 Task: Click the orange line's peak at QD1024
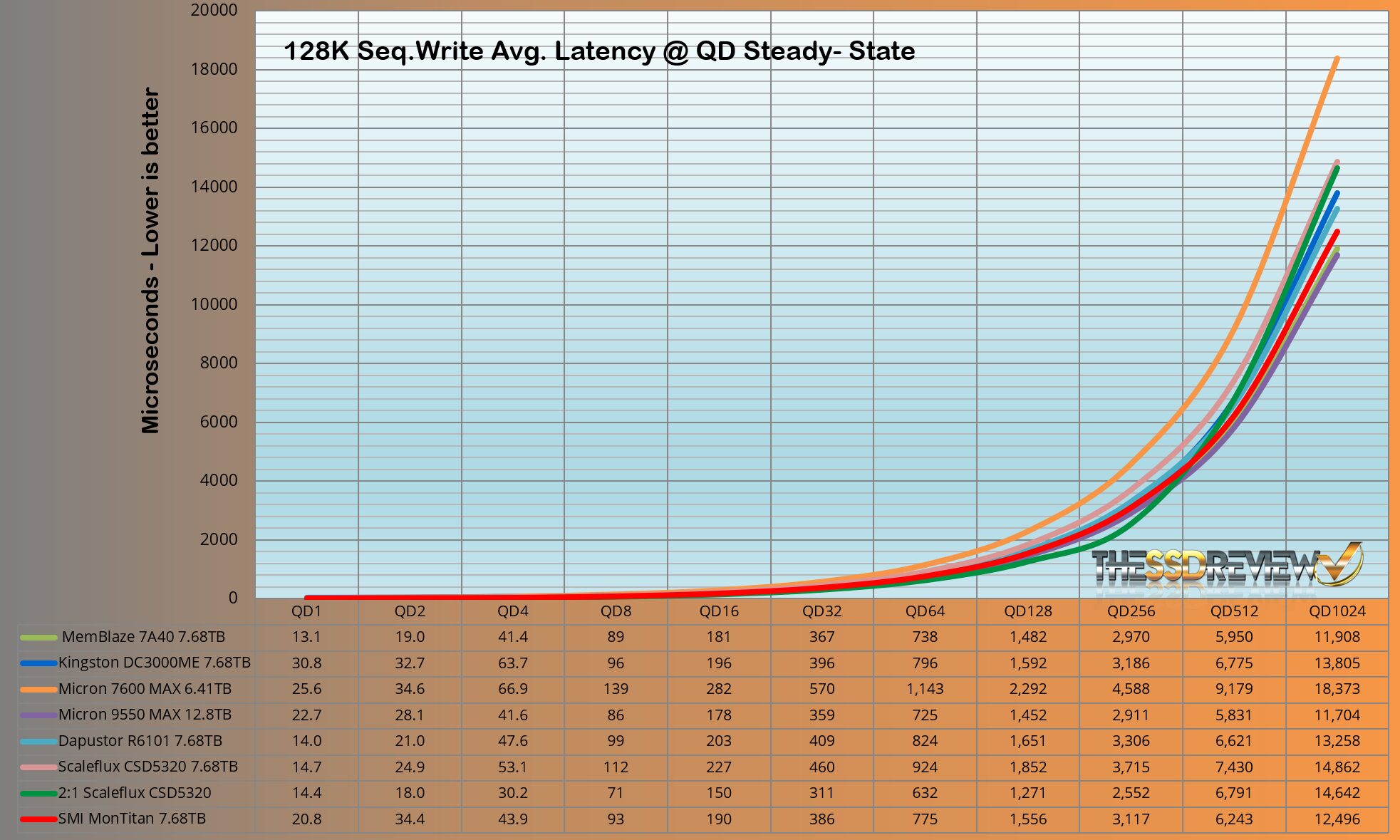click(x=1337, y=59)
